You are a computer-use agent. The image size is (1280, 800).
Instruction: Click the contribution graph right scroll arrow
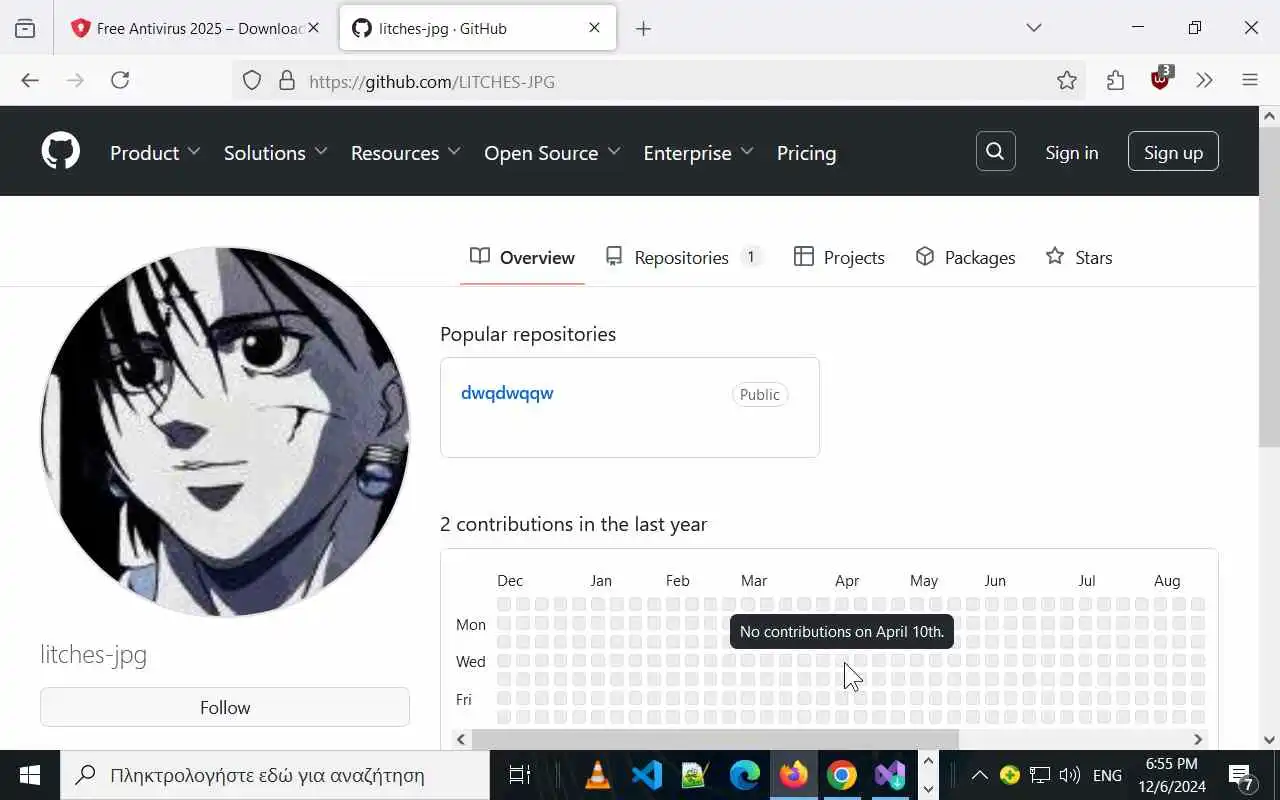pos(1197,739)
